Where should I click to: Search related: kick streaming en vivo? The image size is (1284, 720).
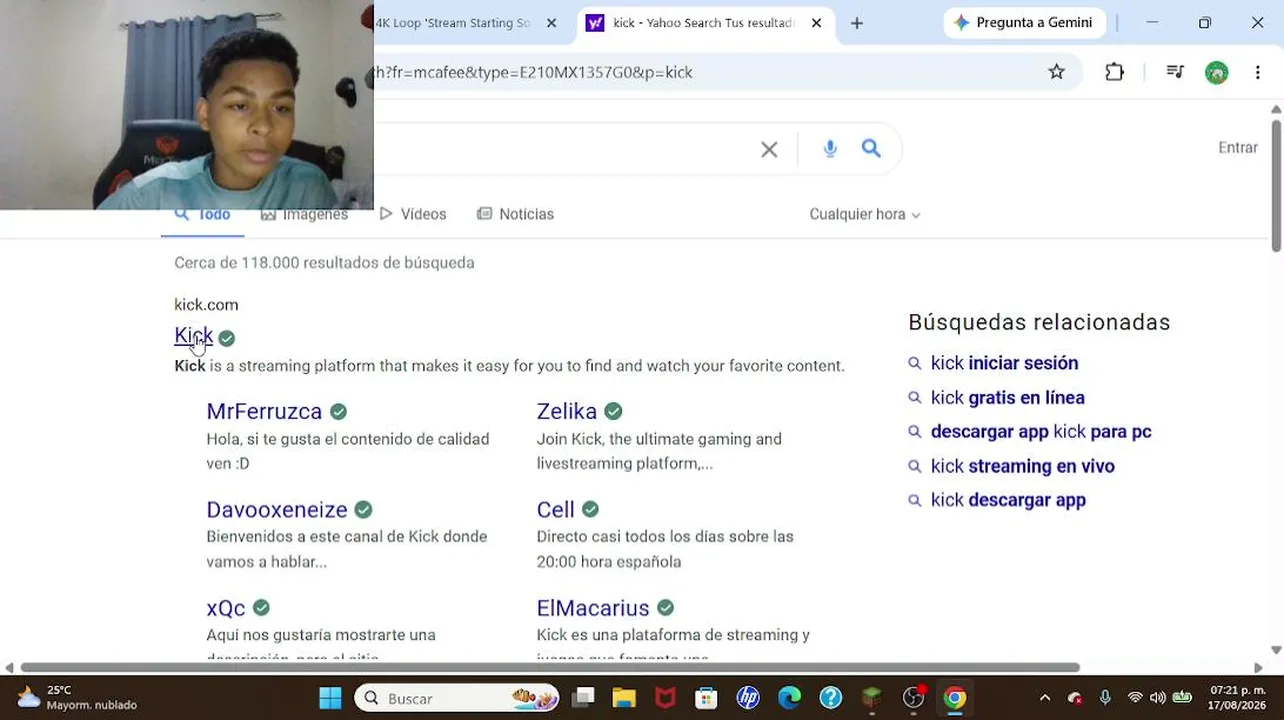pos(1022,466)
